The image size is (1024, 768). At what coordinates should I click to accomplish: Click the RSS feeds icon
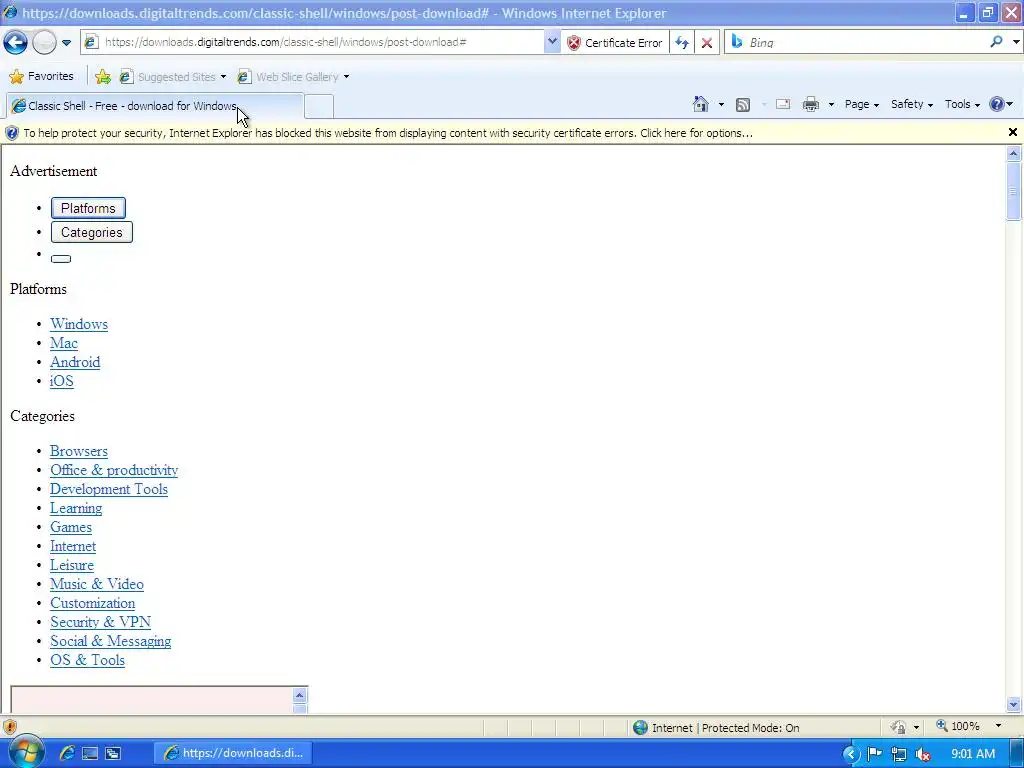click(x=743, y=104)
